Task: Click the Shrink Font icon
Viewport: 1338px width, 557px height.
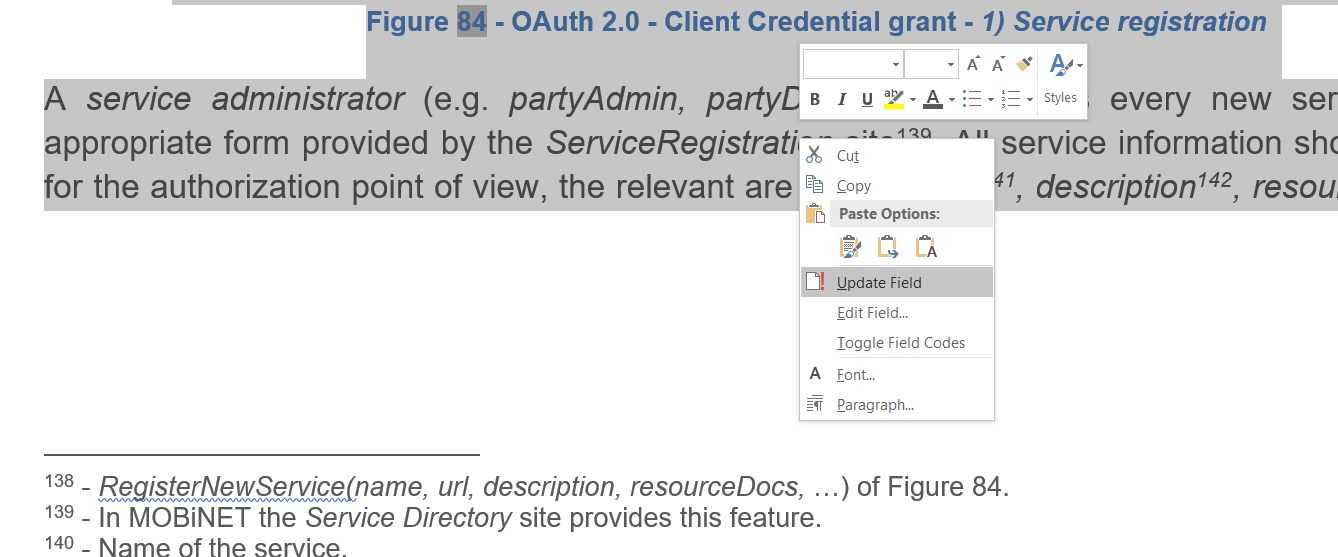Action: coord(997,65)
